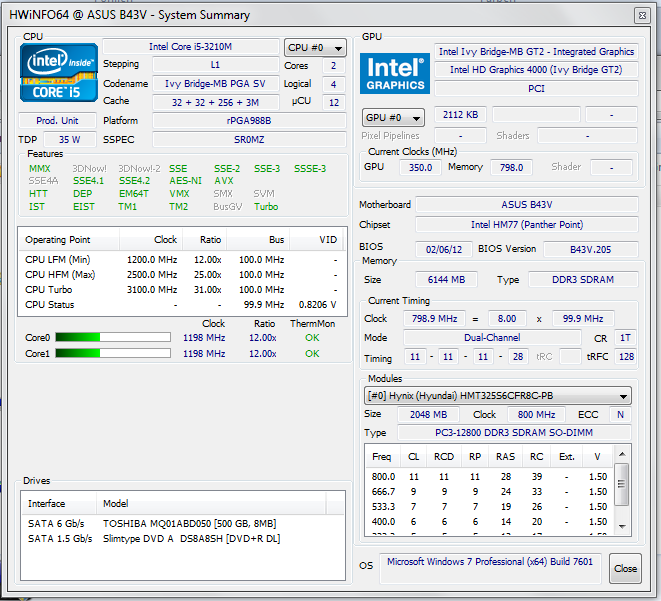This screenshot has height=601, width=661.
Task: Click the Intel Core i5-3210M name field
Action: tap(192, 47)
